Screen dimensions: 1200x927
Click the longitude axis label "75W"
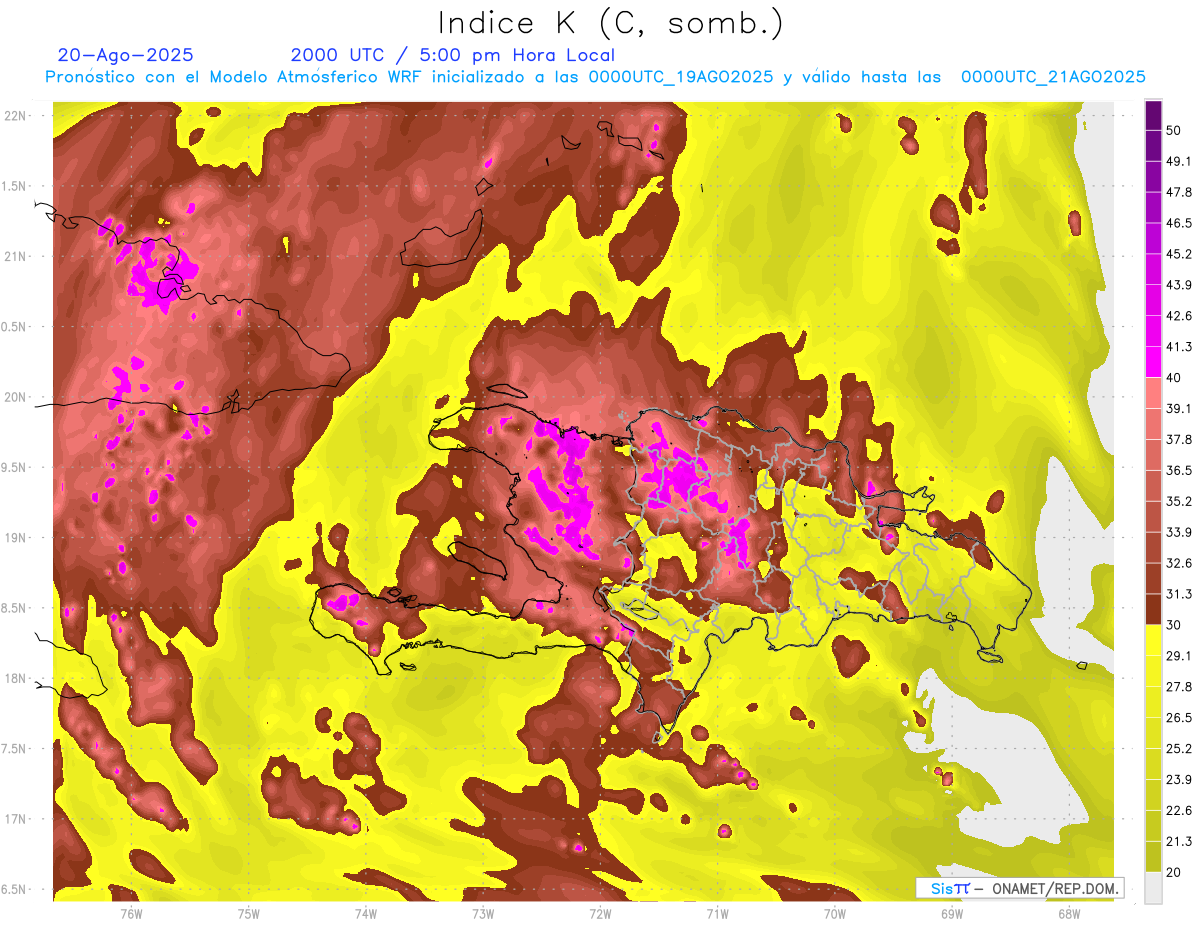249,913
